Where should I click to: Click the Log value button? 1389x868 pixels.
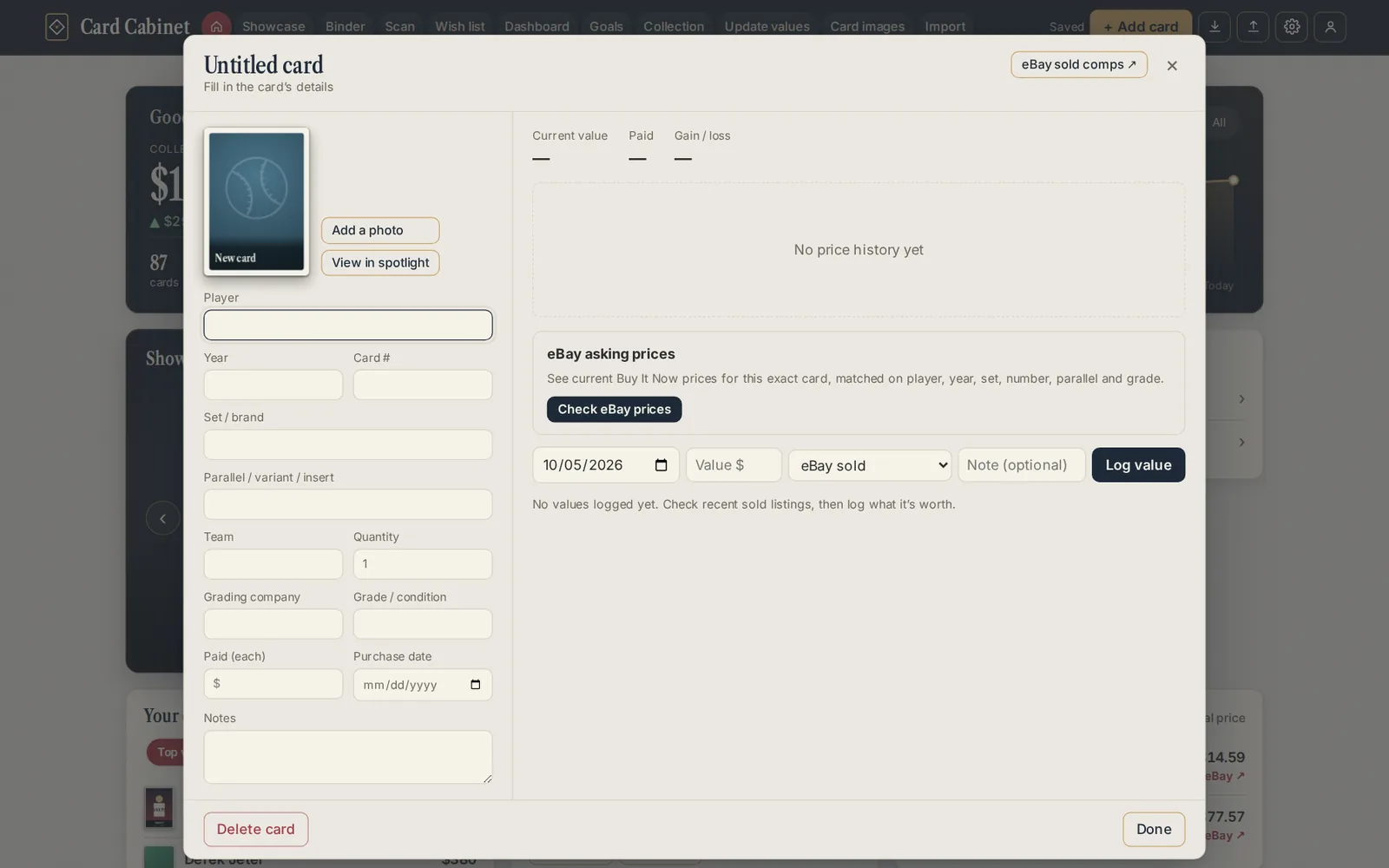pos(1138,465)
